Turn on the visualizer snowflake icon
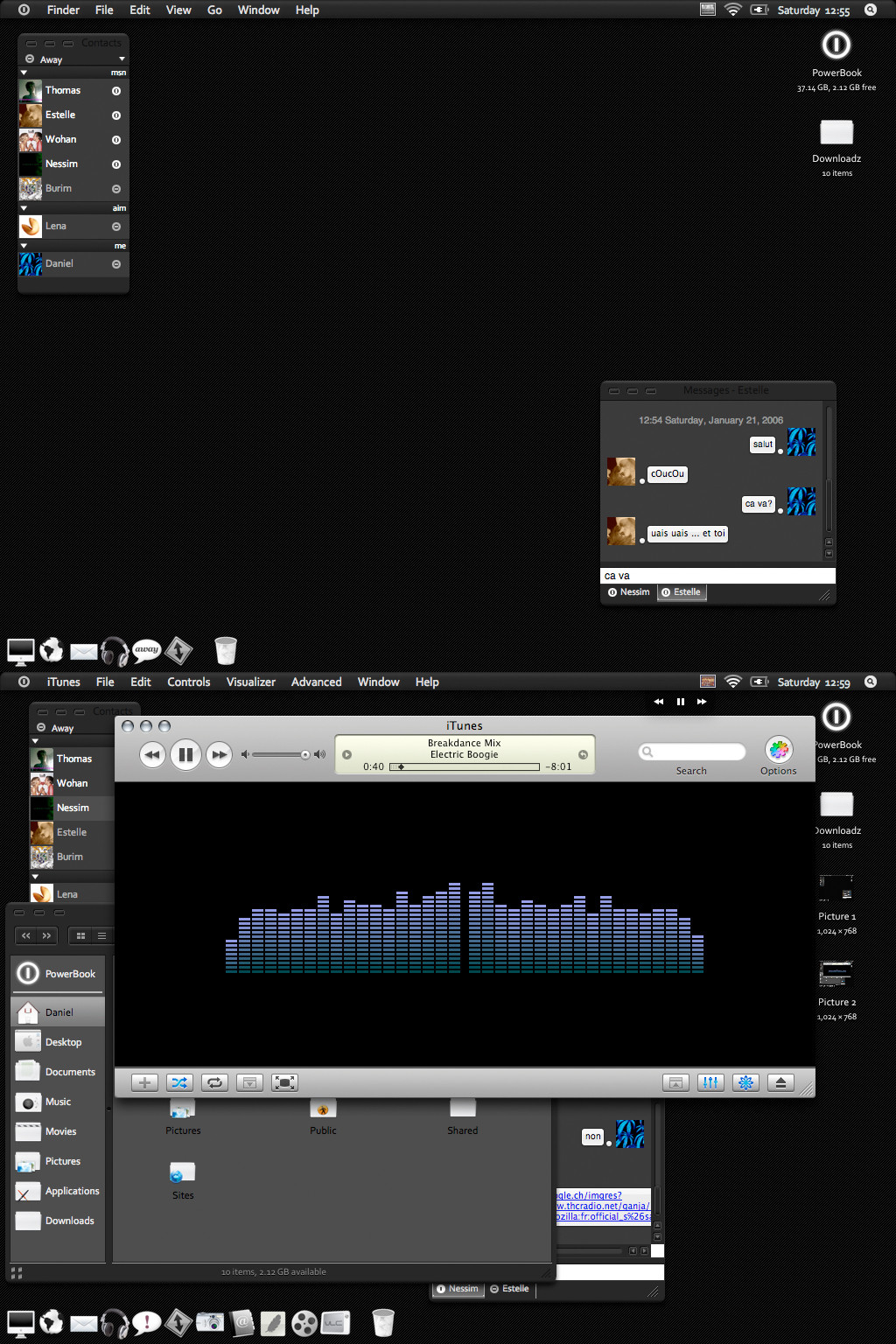Screen dimensions: 896x1344 pyautogui.click(x=745, y=1082)
